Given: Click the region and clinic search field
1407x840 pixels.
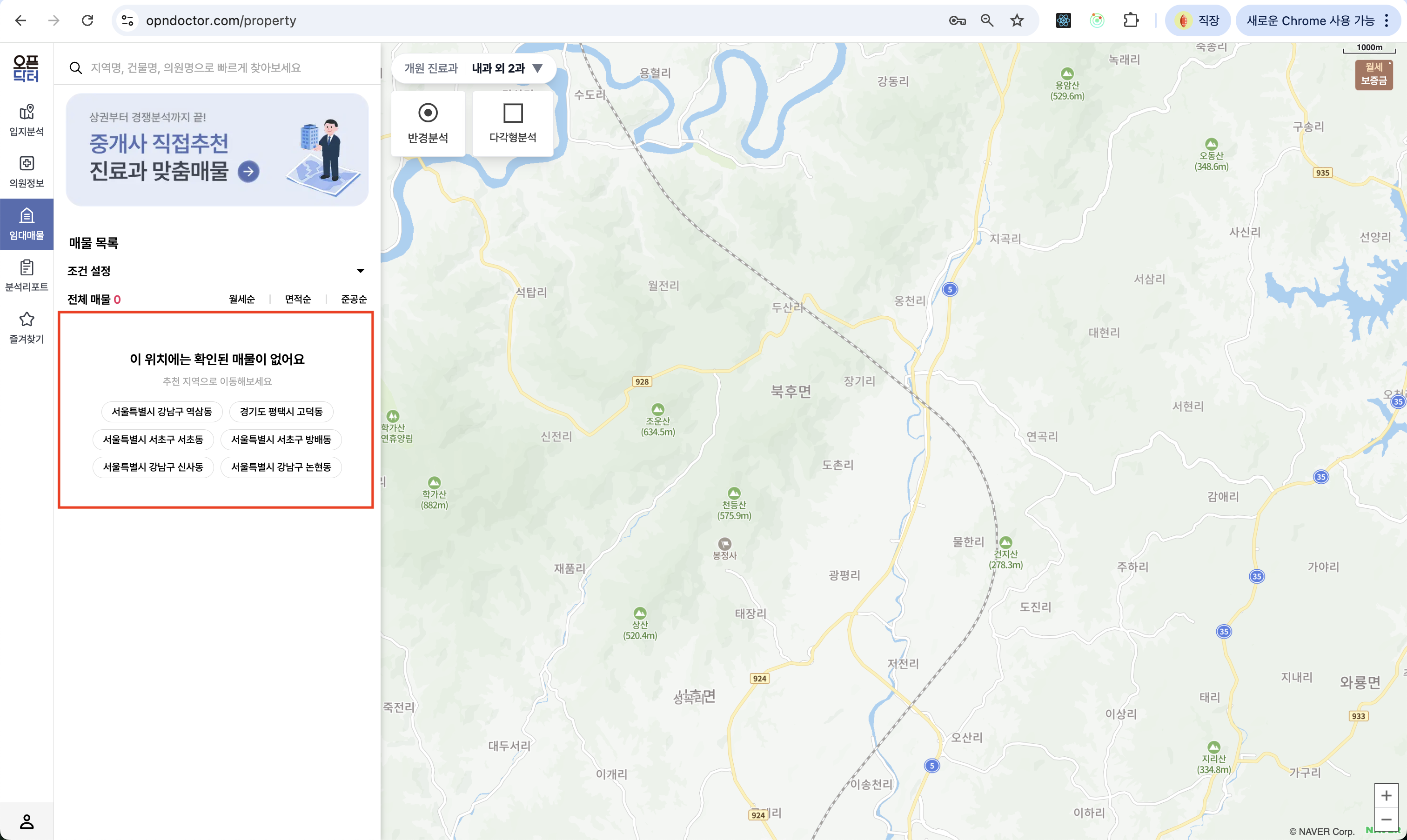Looking at the screenshot, I should pyautogui.click(x=195, y=68).
